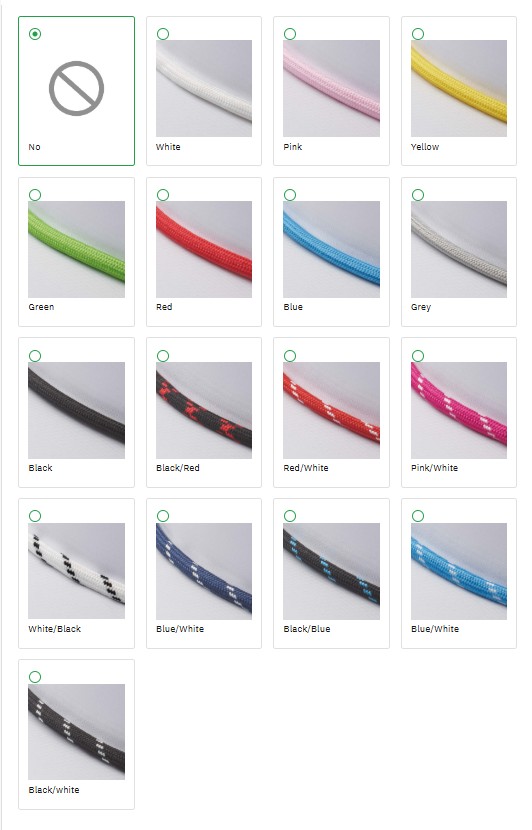The height and width of the screenshot is (830, 532).
Task: Click the Yellow label text
Action: point(425,147)
